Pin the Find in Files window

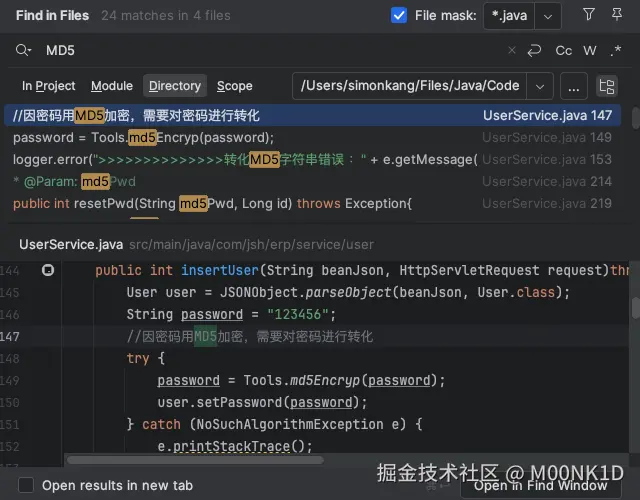click(617, 15)
